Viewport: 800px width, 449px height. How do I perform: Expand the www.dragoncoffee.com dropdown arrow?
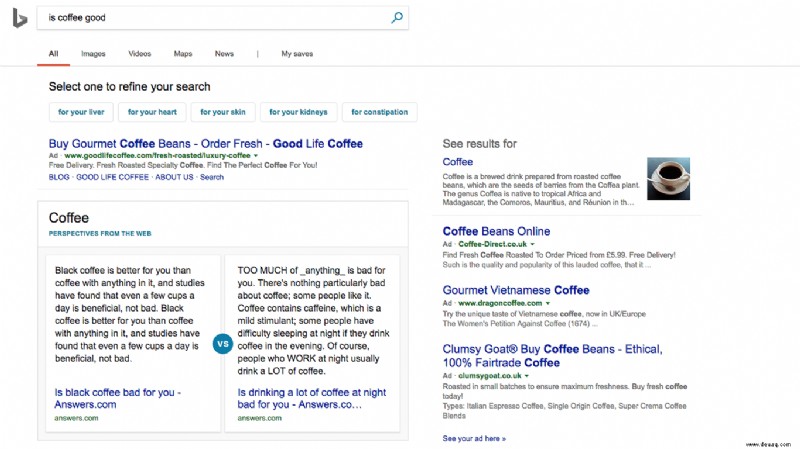pos(548,303)
